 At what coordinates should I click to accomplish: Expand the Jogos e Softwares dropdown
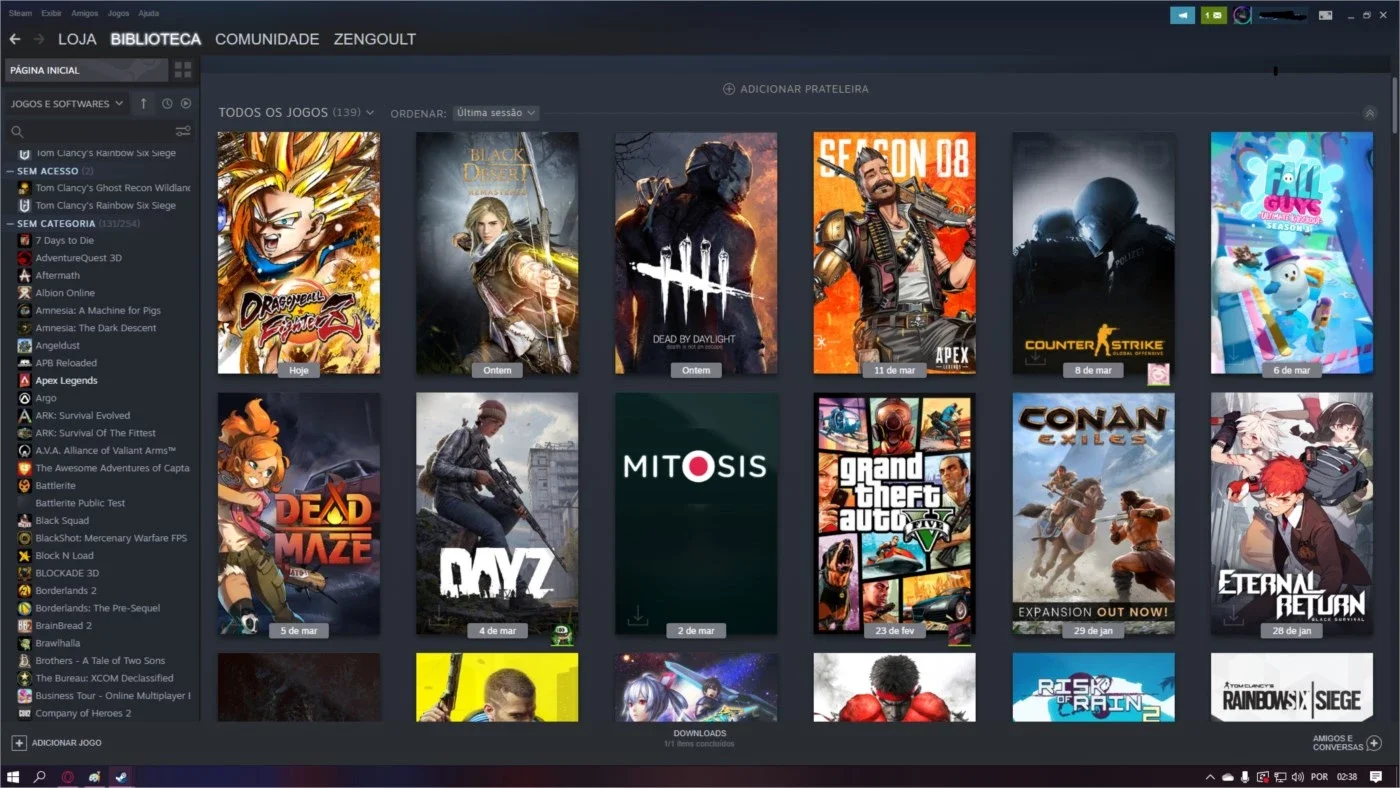[67, 104]
